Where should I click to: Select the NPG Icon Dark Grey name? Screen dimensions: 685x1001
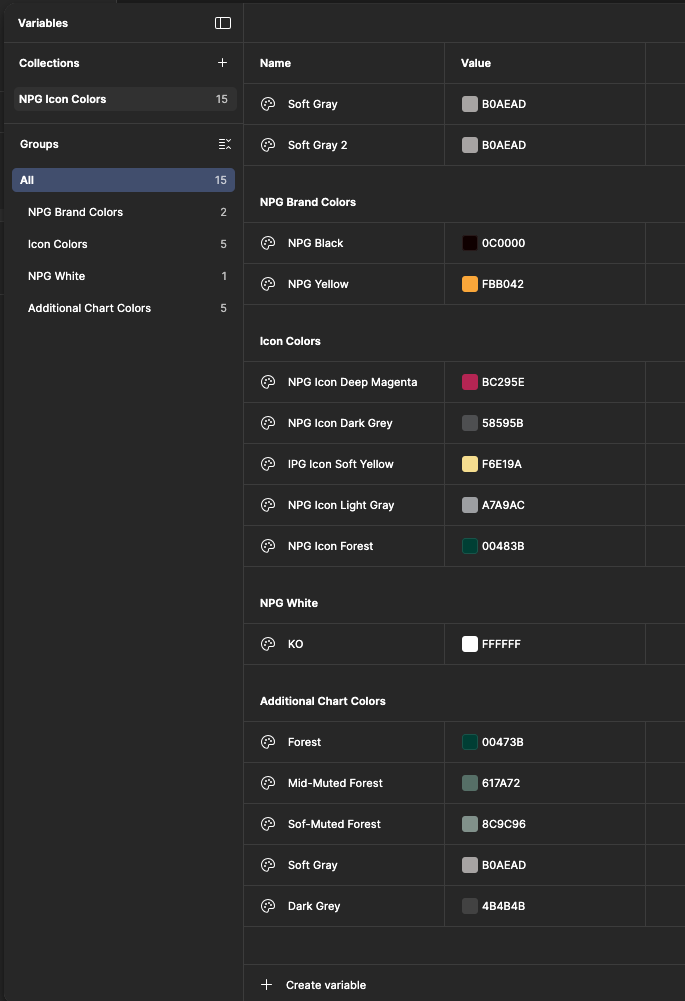coord(340,423)
